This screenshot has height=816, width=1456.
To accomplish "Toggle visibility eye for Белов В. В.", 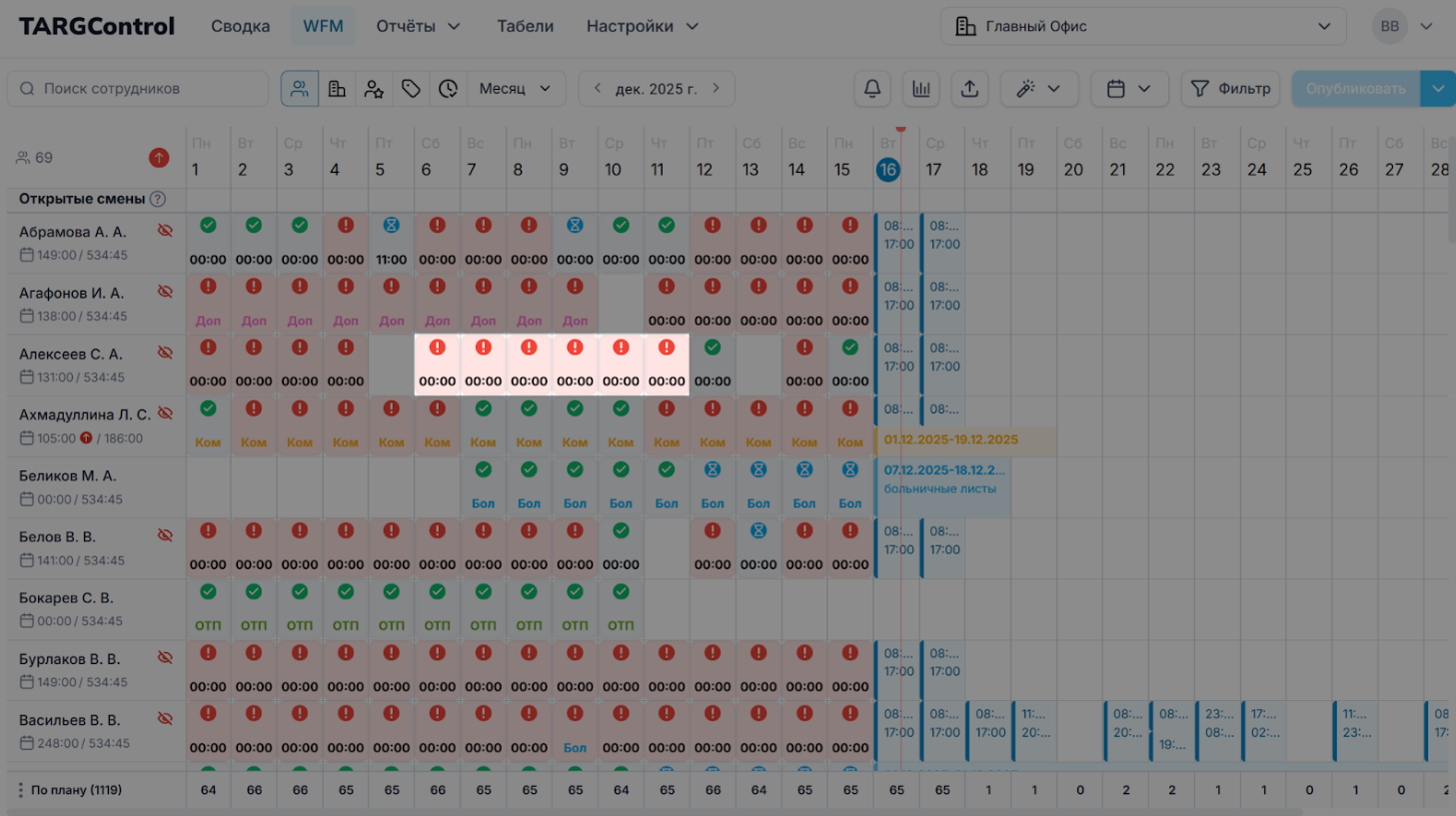I will [x=165, y=535].
